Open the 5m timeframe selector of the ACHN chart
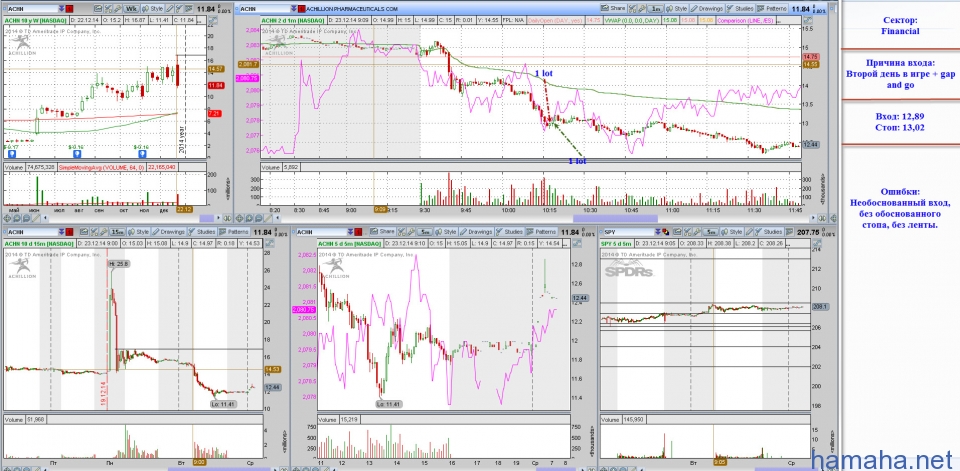 click(424, 232)
